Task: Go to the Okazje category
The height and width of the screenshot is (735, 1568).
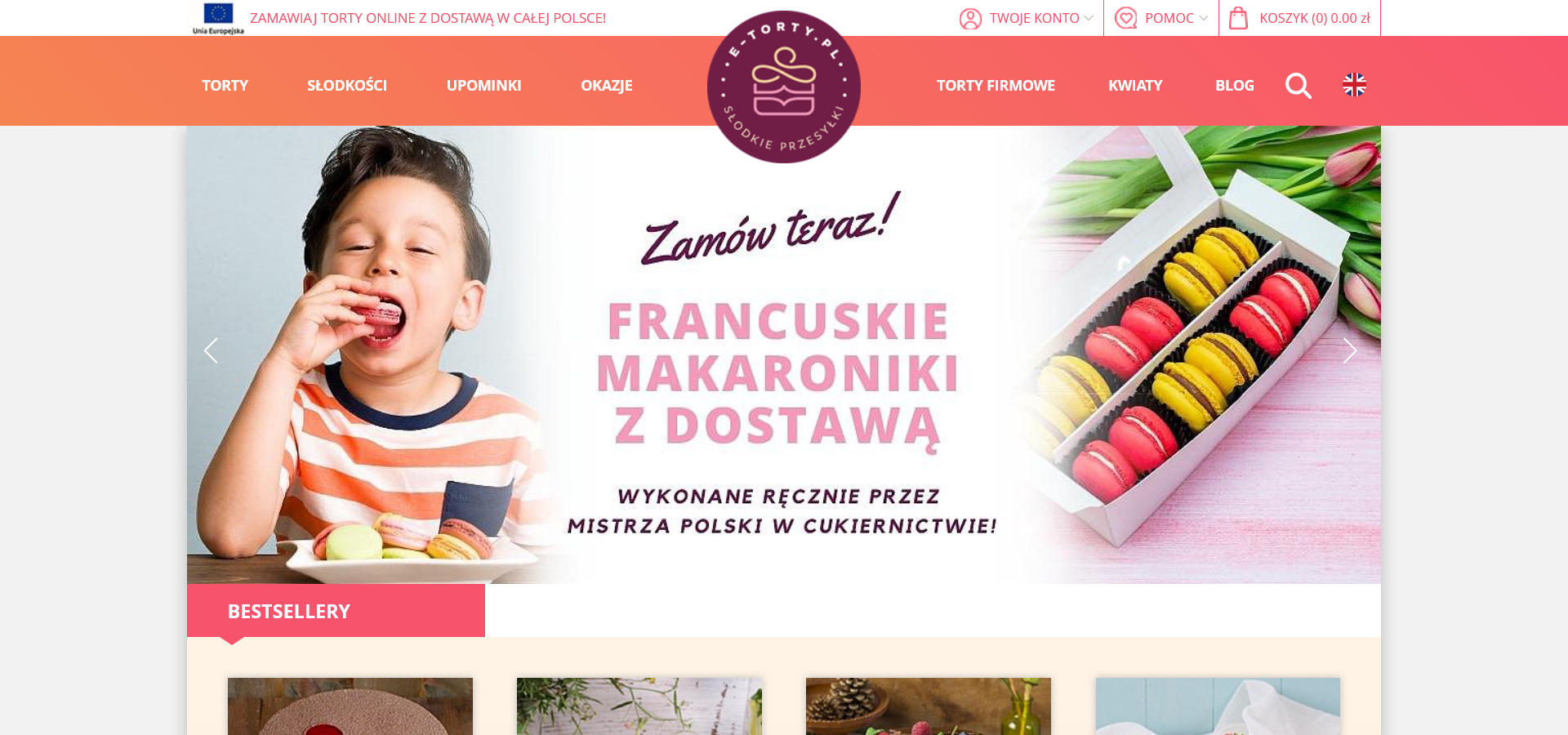Action: [607, 86]
